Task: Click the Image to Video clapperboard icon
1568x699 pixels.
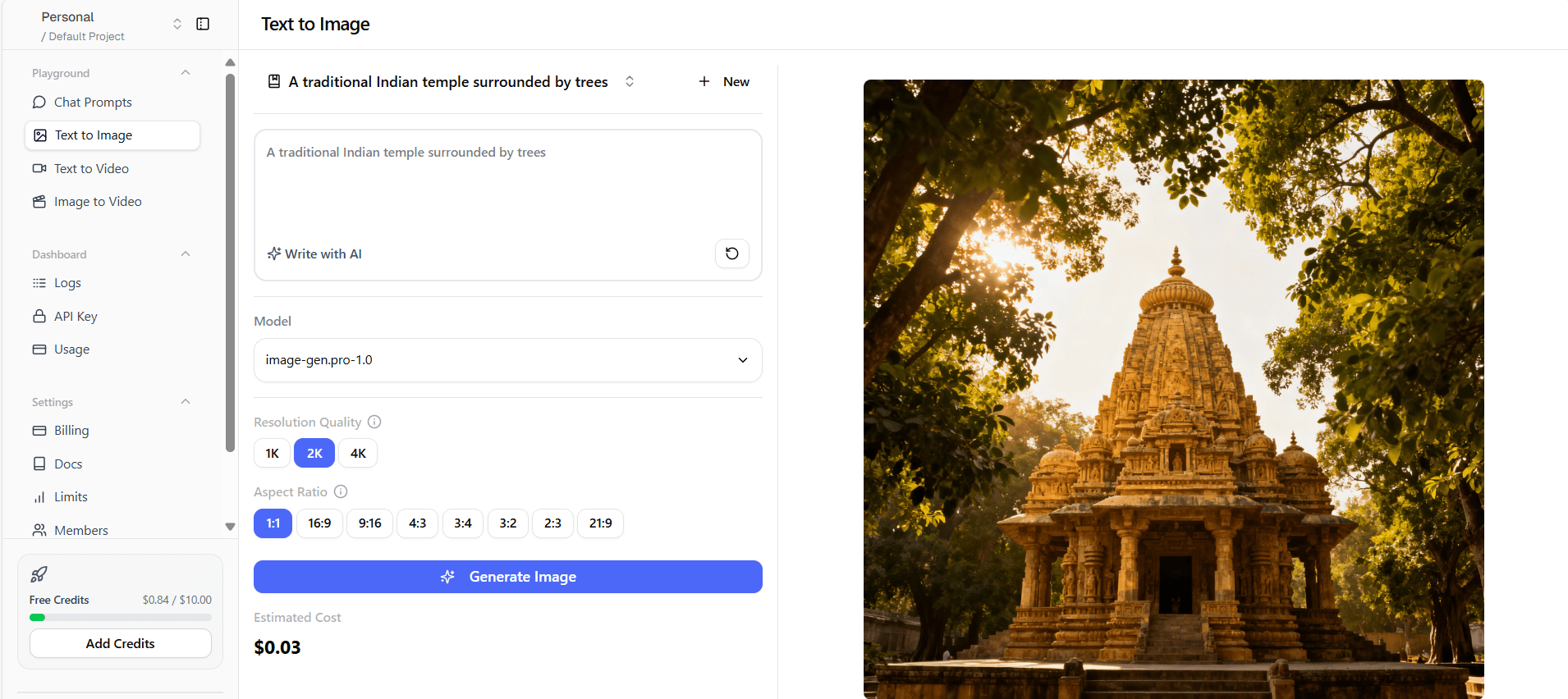Action: click(39, 202)
